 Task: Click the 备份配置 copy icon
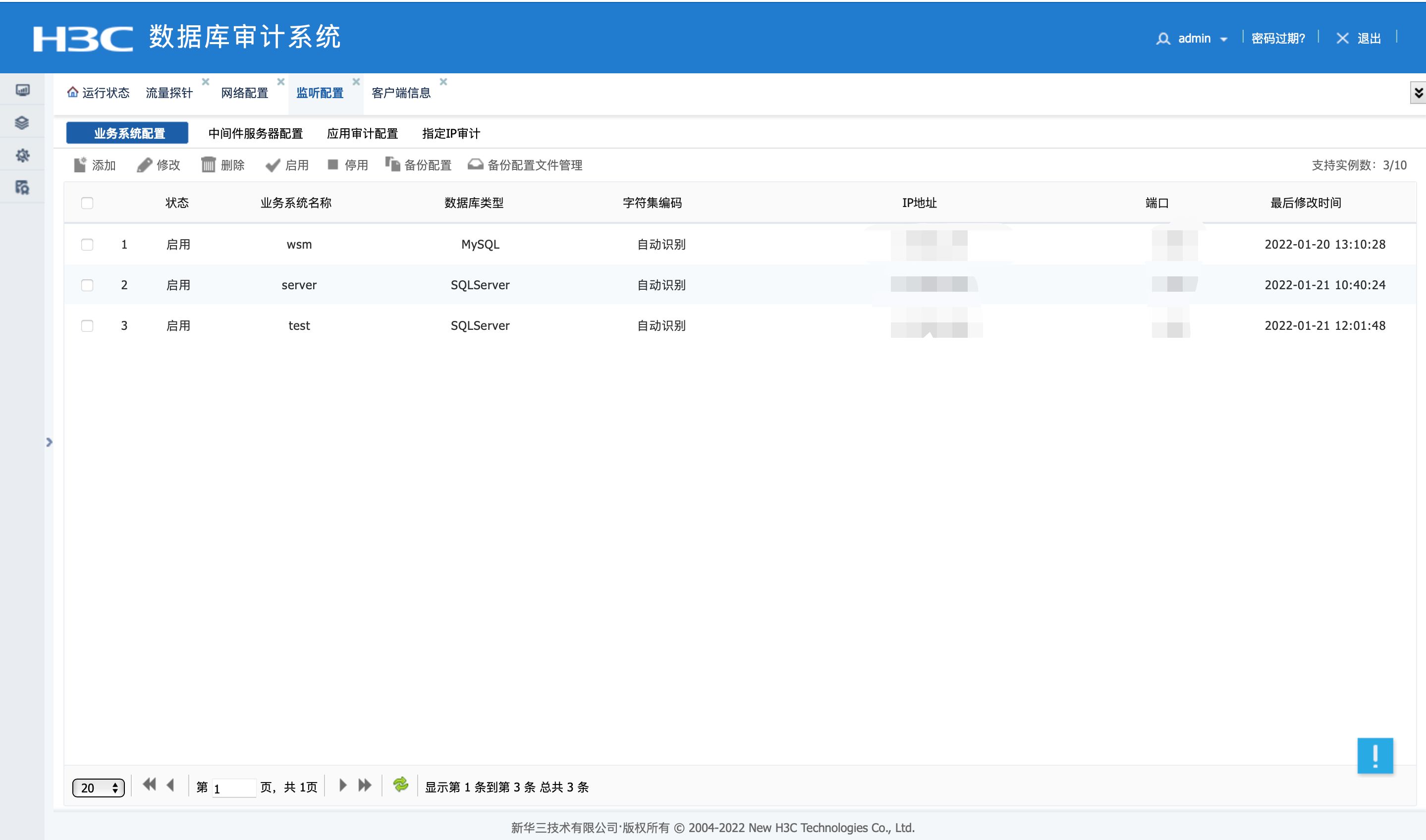click(392, 165)
